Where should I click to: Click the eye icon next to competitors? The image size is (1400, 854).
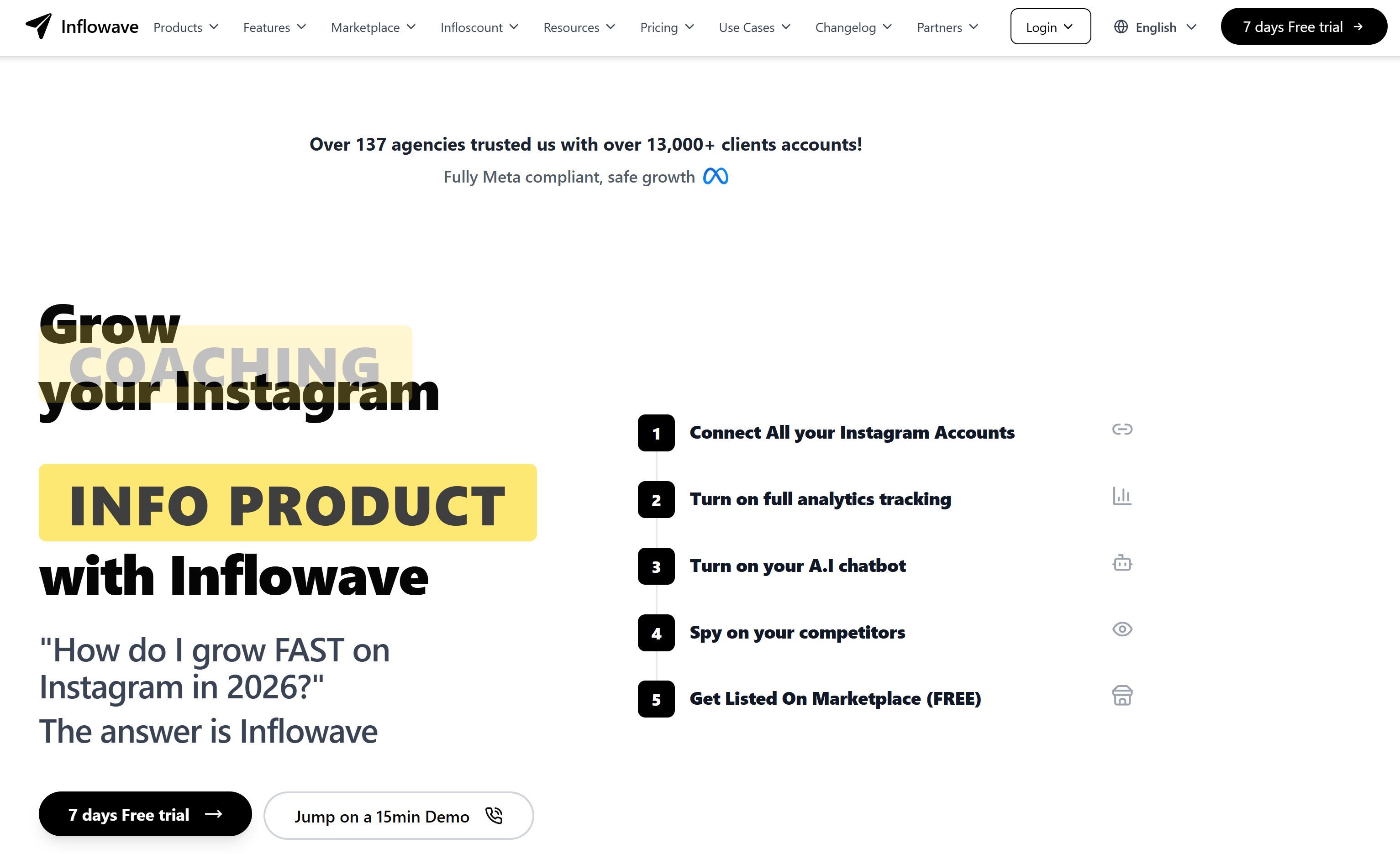click(x=1122, y=629)
